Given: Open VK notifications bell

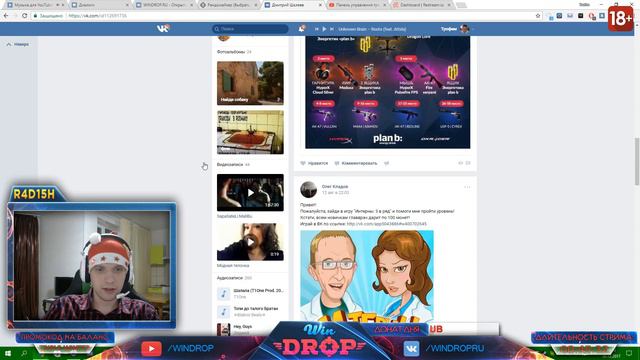Looking at the screenshot, I should click(x=302, y=29).
